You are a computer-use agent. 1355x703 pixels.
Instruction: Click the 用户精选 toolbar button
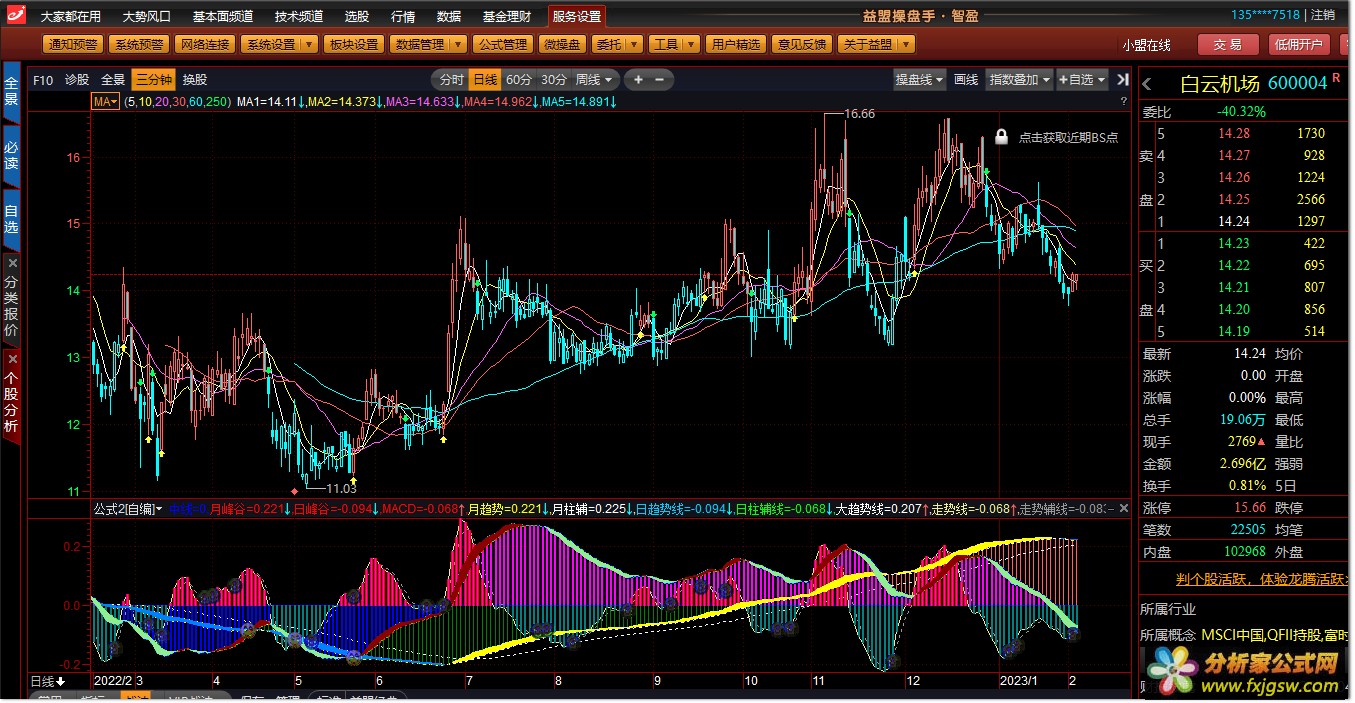(737, 44)
